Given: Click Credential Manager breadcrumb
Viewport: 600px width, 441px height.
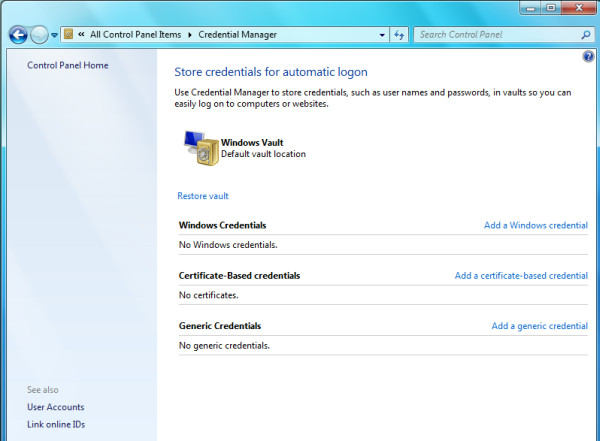Looking at the screenshot, I should click(237, 34).
